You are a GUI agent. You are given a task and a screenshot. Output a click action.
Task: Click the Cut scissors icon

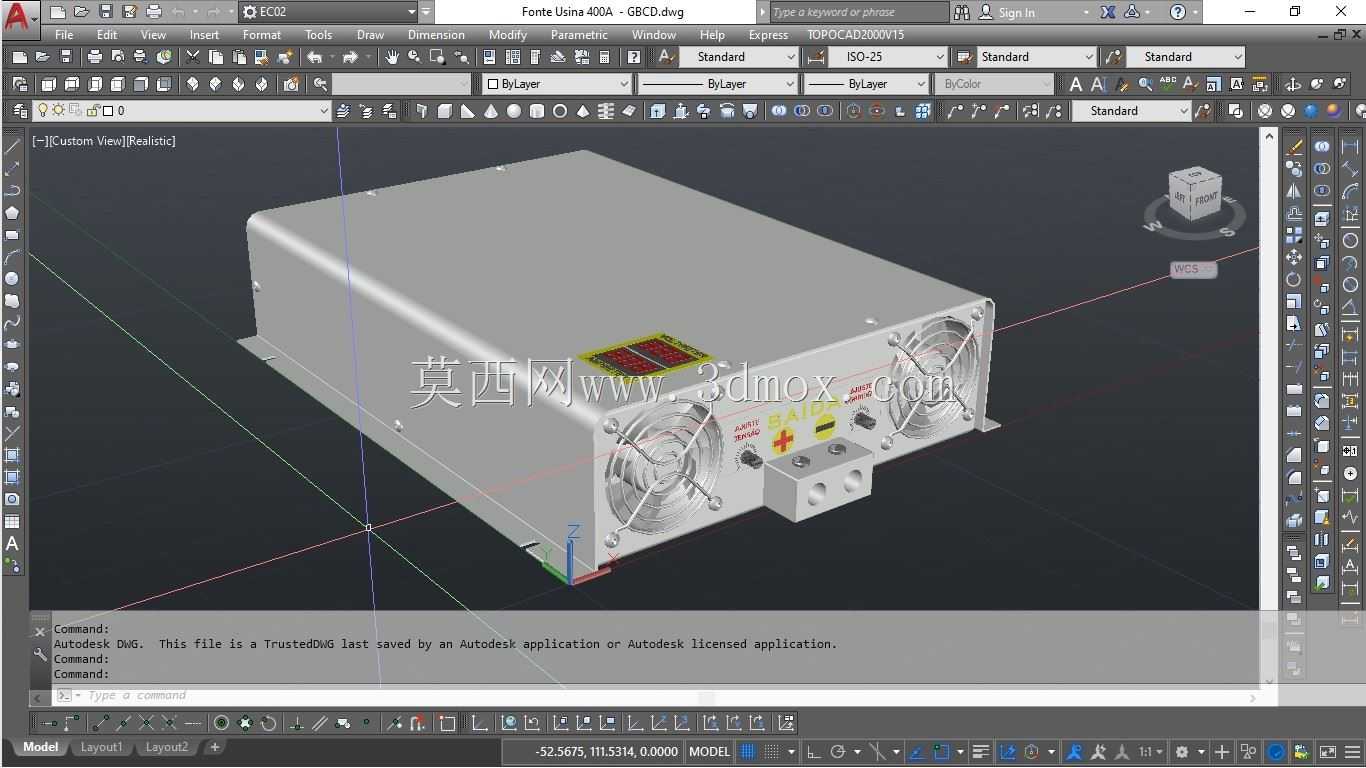(x=193, y=57)
